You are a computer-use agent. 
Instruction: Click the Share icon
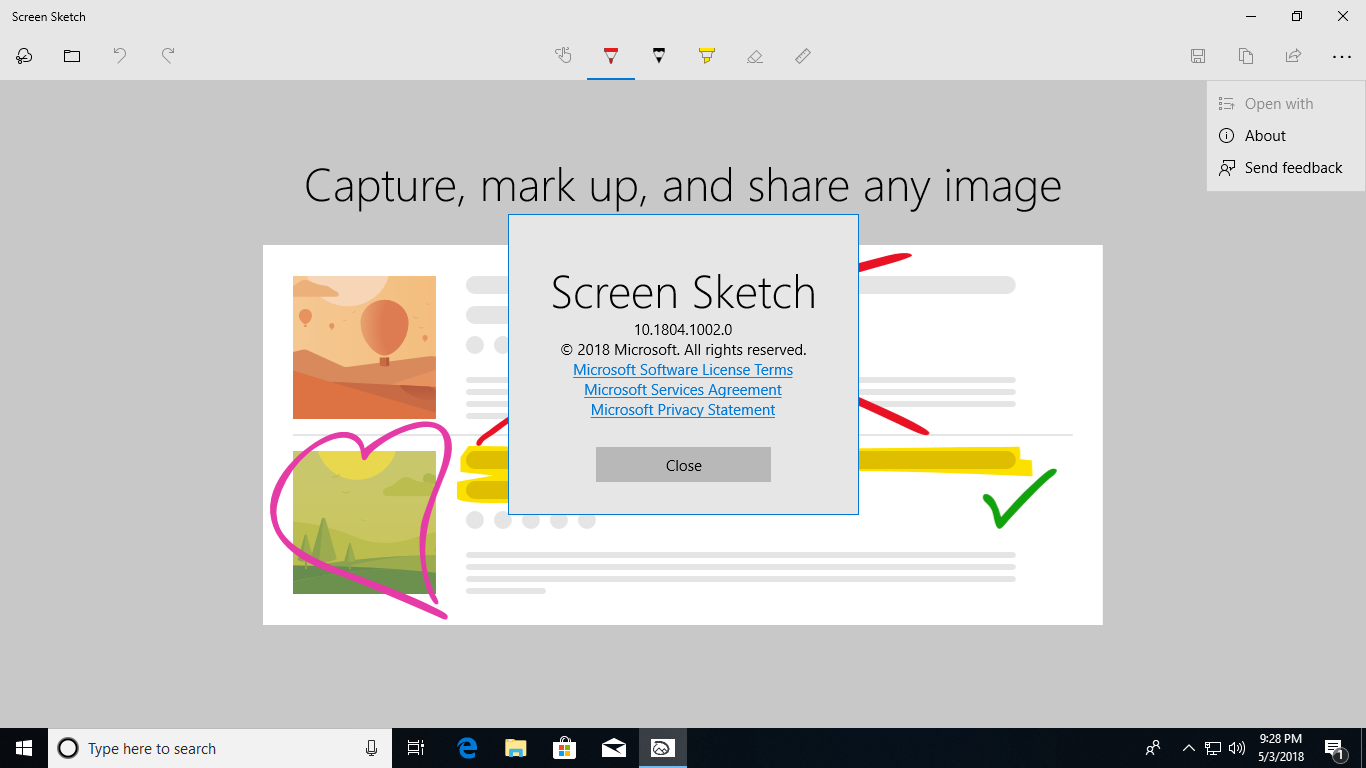[x=1294, y=56]
